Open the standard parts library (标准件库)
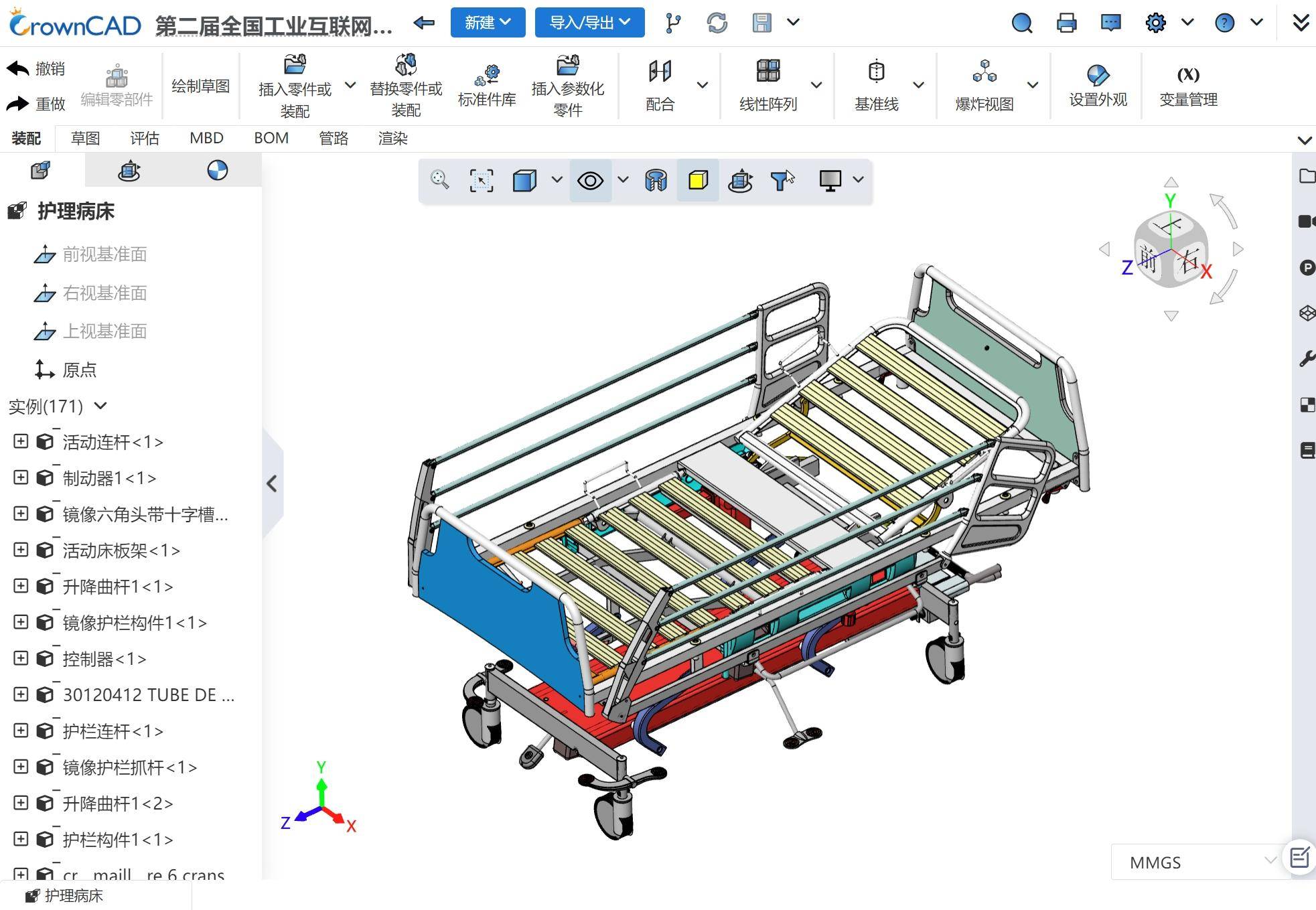The height and width of the screenshot is (910, 1316). pyautogui.click(x=487, y=85)
